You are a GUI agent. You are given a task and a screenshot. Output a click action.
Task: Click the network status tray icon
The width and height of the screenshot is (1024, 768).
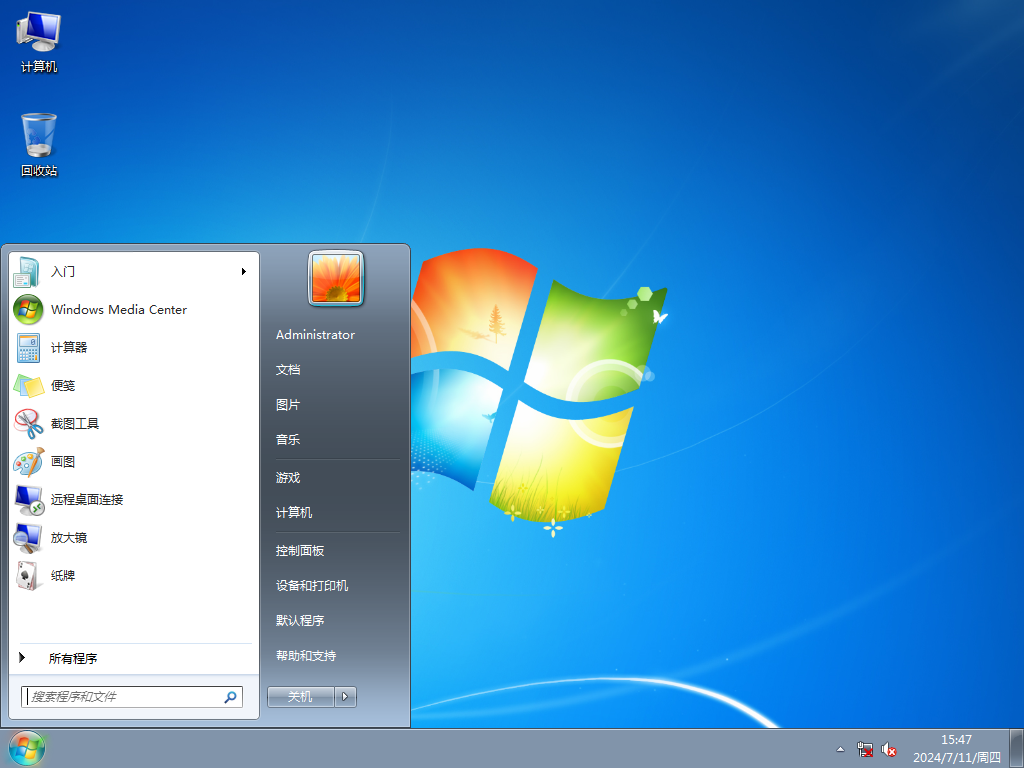tap(864, 748)
